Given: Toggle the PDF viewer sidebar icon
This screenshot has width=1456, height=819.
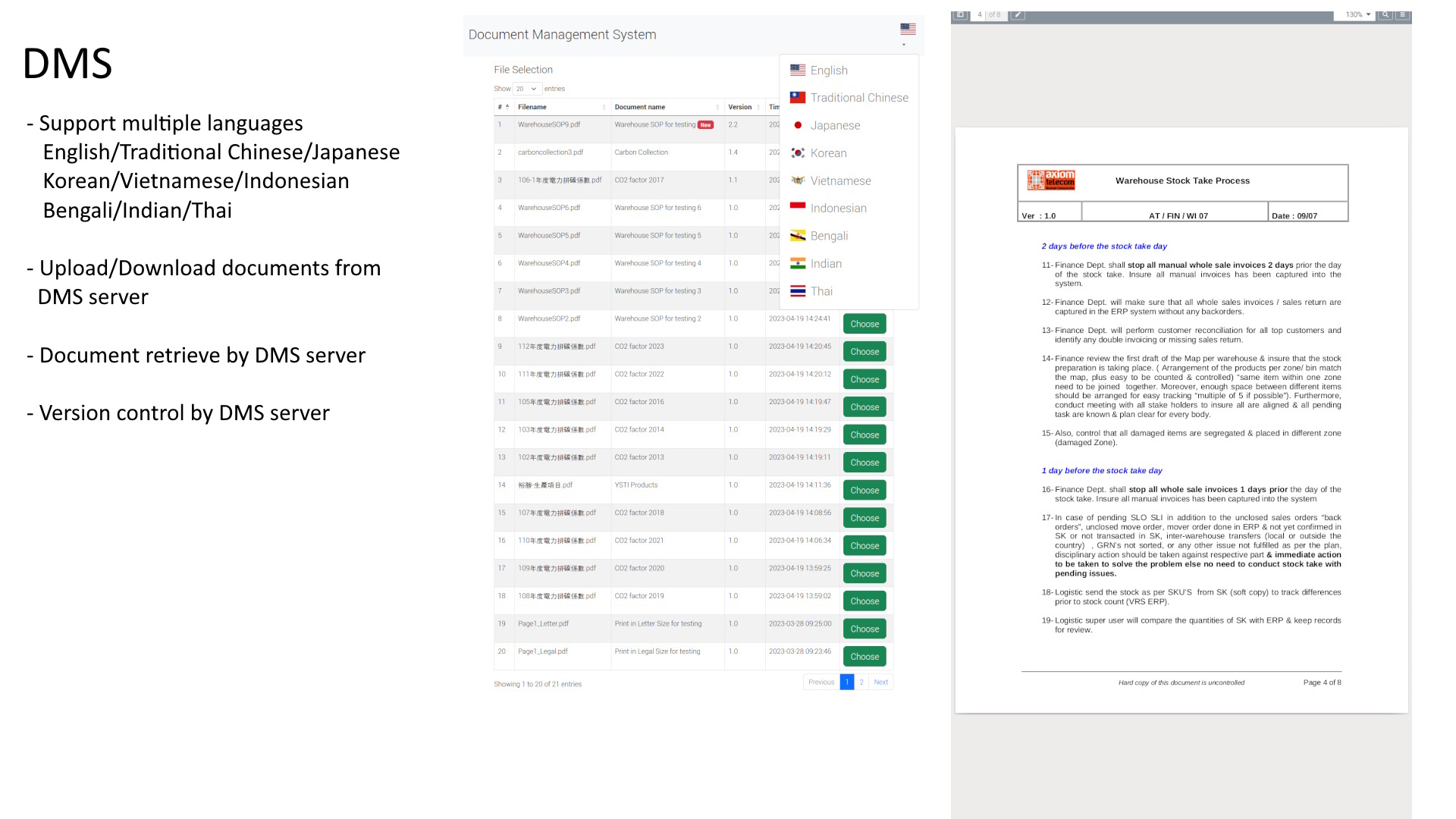Looking at the screenshot, I should tap(960, 14).
